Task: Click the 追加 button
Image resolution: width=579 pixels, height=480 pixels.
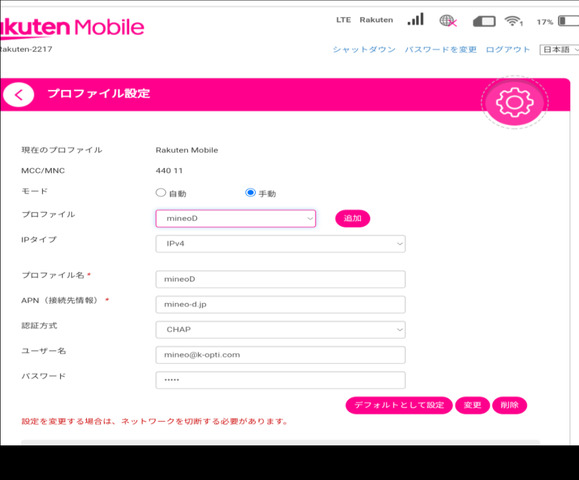Action: [x=353, y=218]
